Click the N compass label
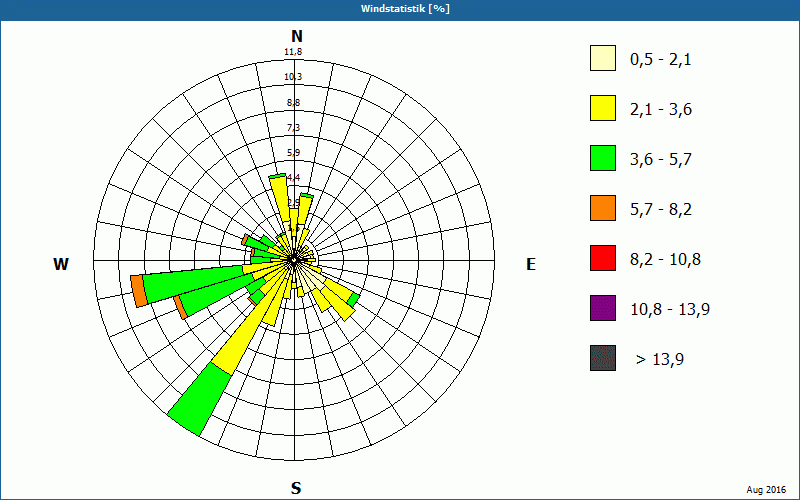 click(x=297, y=36)
